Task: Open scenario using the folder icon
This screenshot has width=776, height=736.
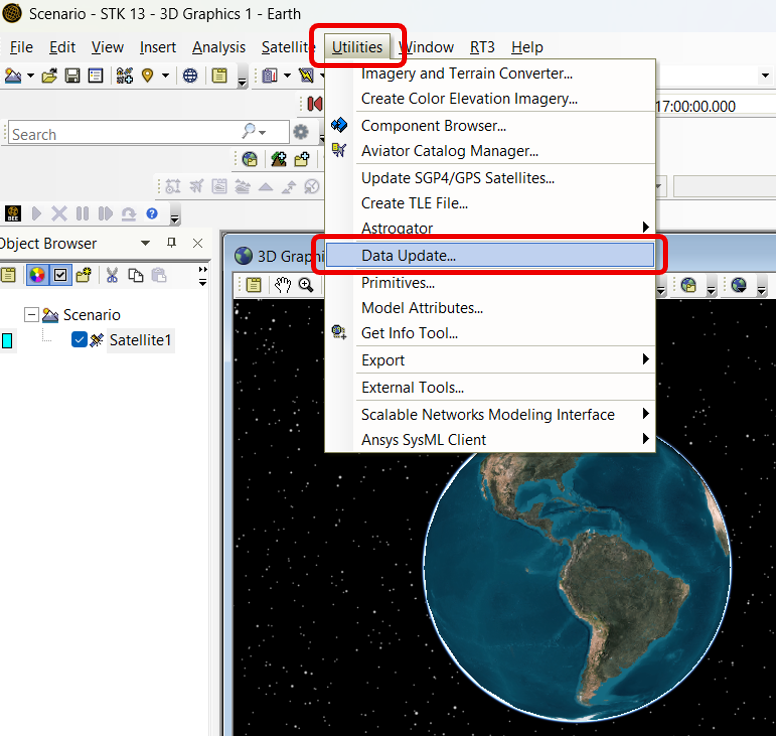Action: 49,76
